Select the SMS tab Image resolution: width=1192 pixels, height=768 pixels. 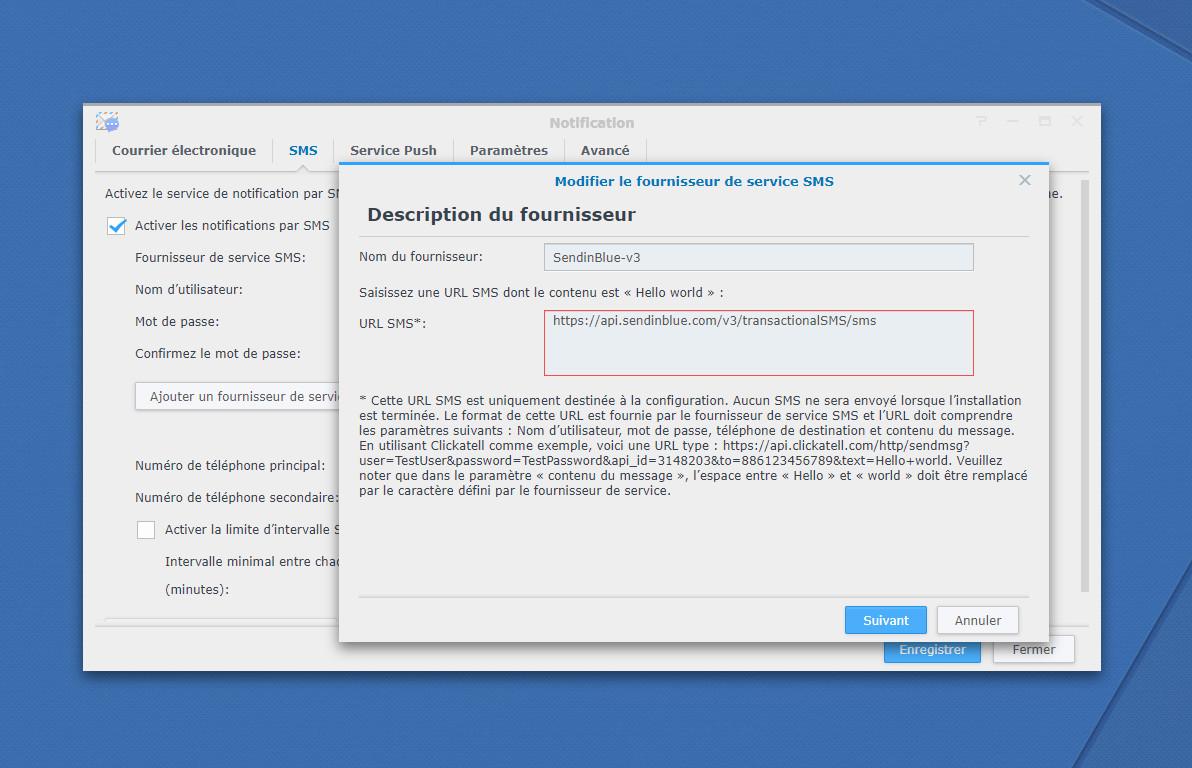[x=303, y=151]
